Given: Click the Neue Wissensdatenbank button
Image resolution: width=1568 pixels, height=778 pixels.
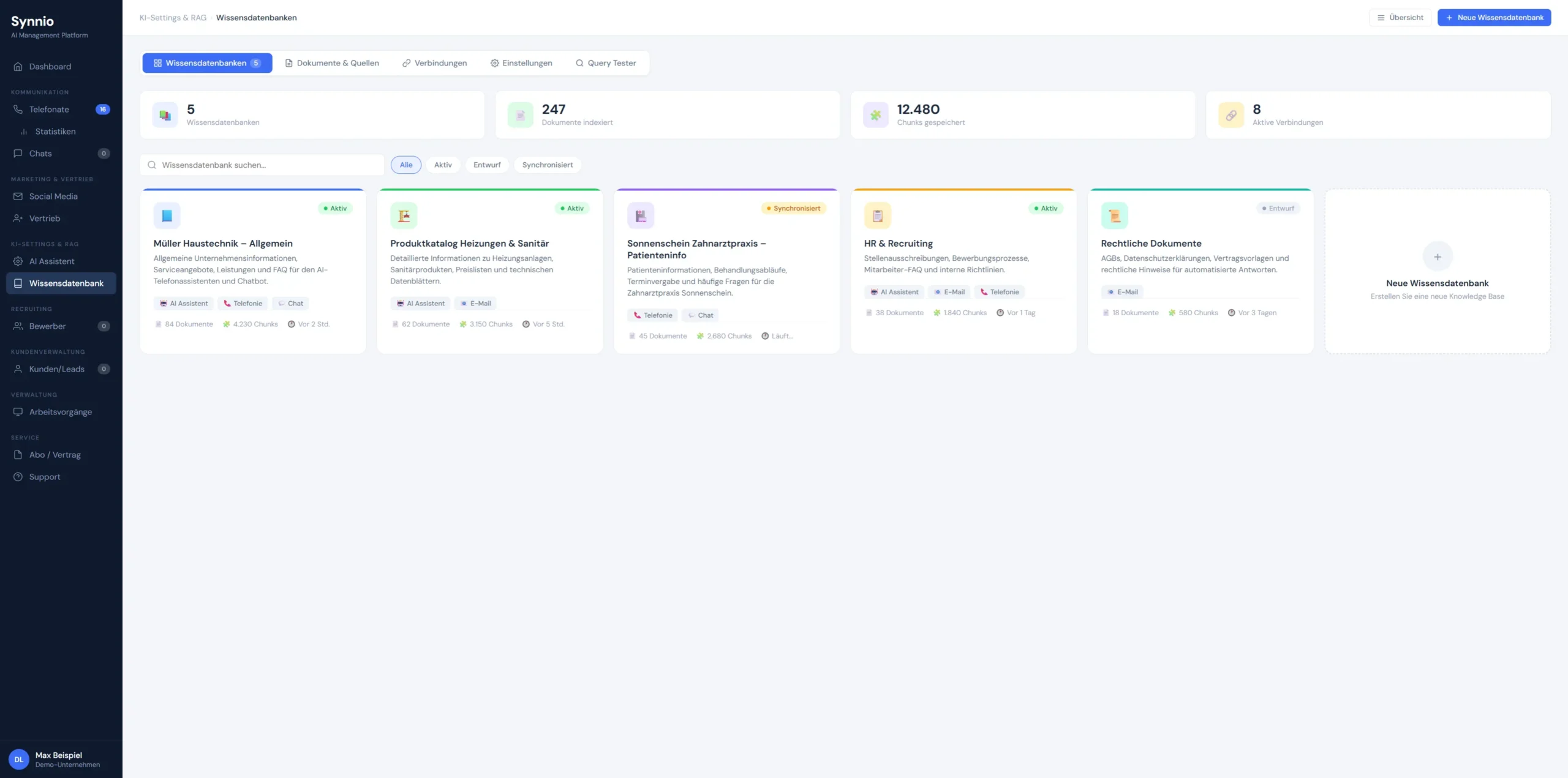Looking at the screenshot, I should 1493,18.
